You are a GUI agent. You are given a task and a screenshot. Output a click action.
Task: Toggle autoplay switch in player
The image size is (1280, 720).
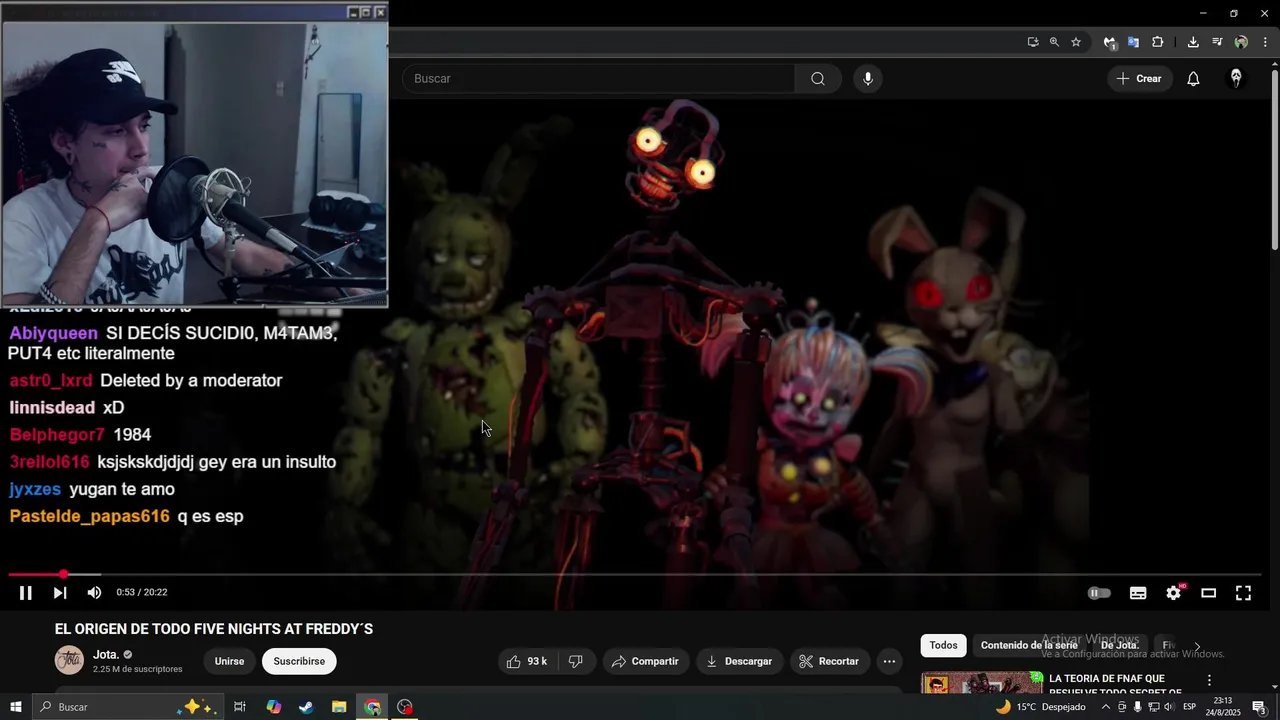[1099, 593]
